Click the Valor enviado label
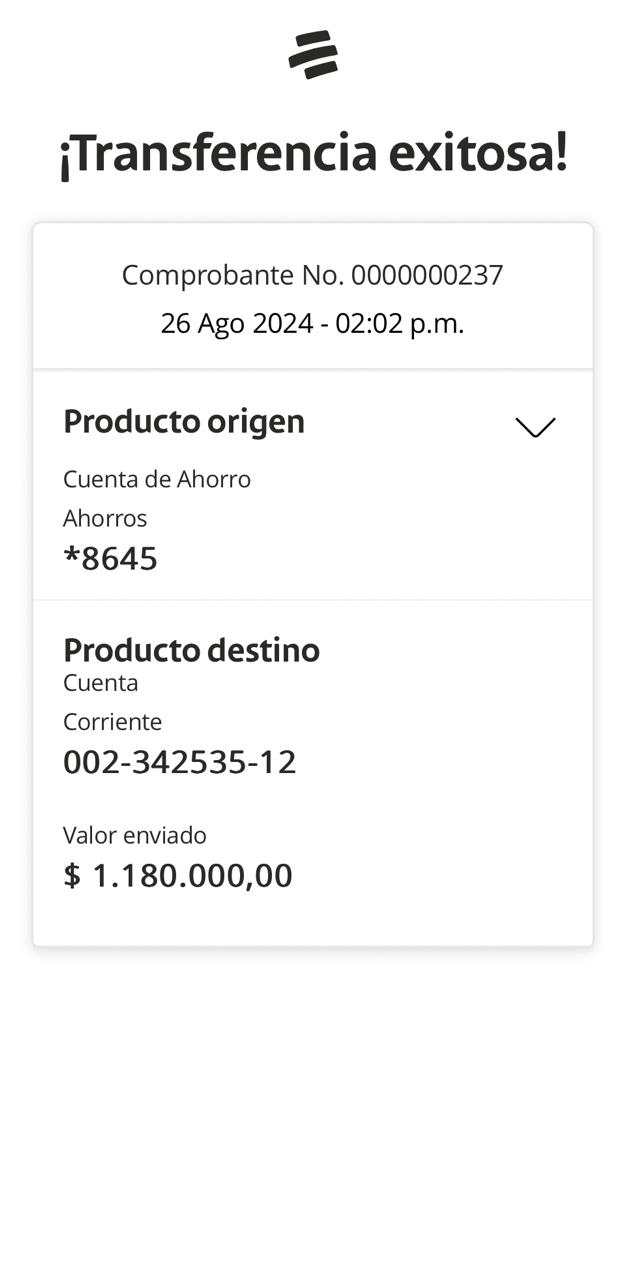 pos(135,835)
